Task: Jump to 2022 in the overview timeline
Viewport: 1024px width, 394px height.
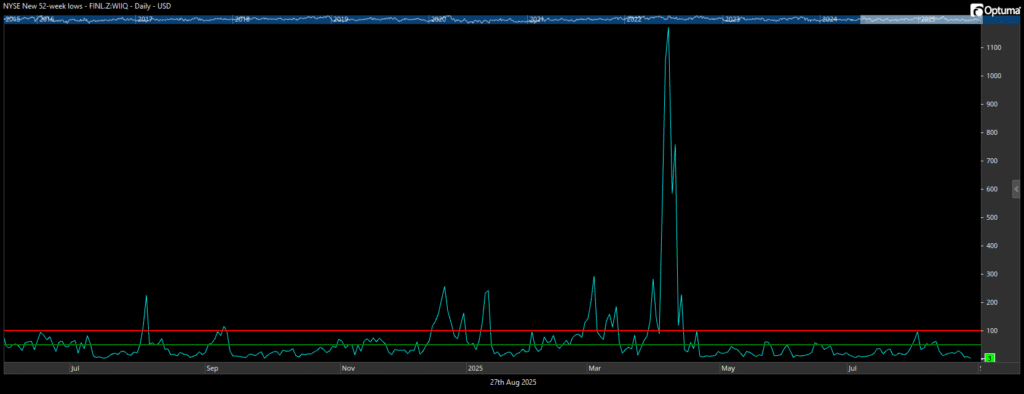Action: (x=634, y=20)
